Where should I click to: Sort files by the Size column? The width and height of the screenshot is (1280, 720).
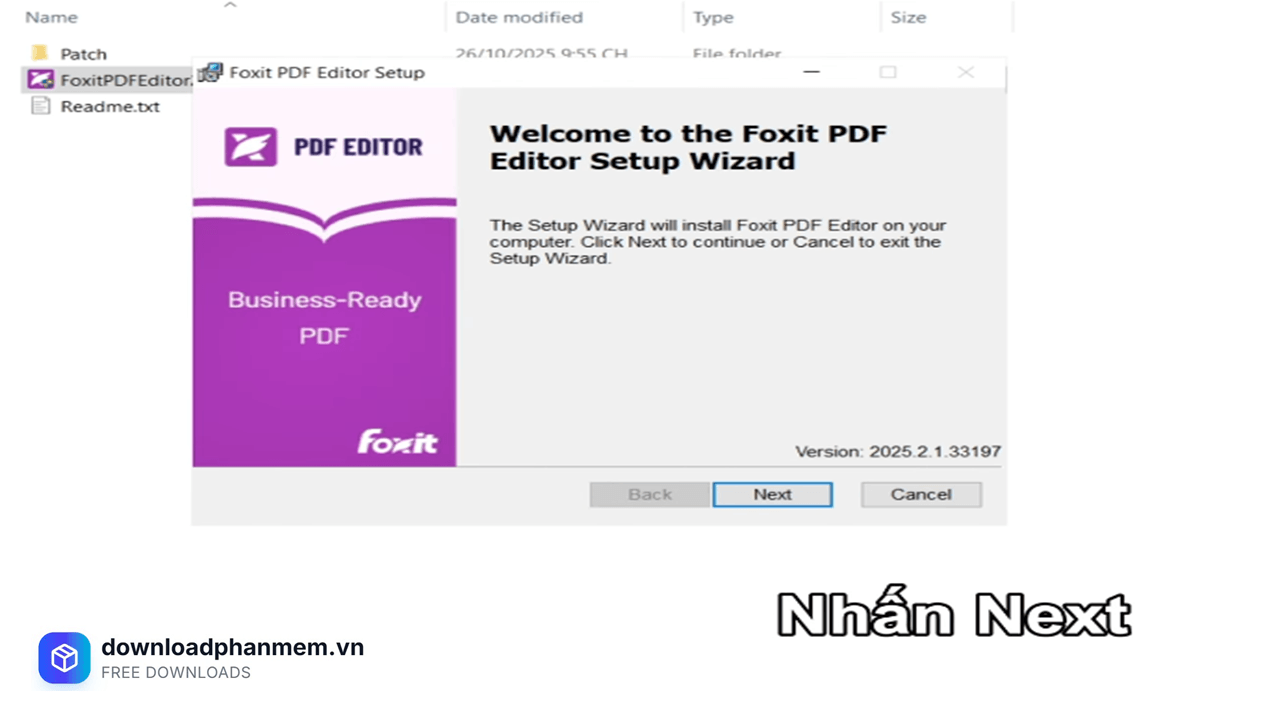tap(908, 17)
